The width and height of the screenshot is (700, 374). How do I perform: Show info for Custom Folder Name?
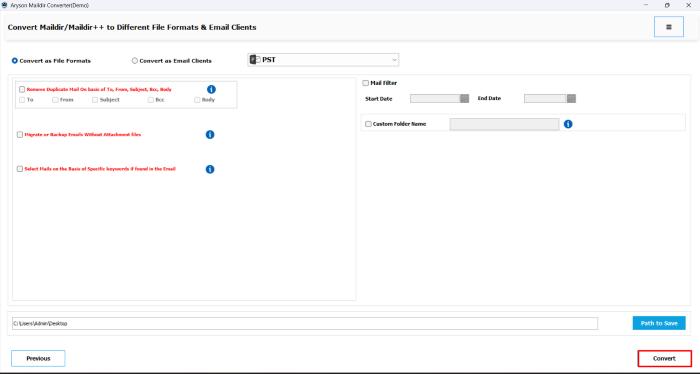[x=568, y=124]
